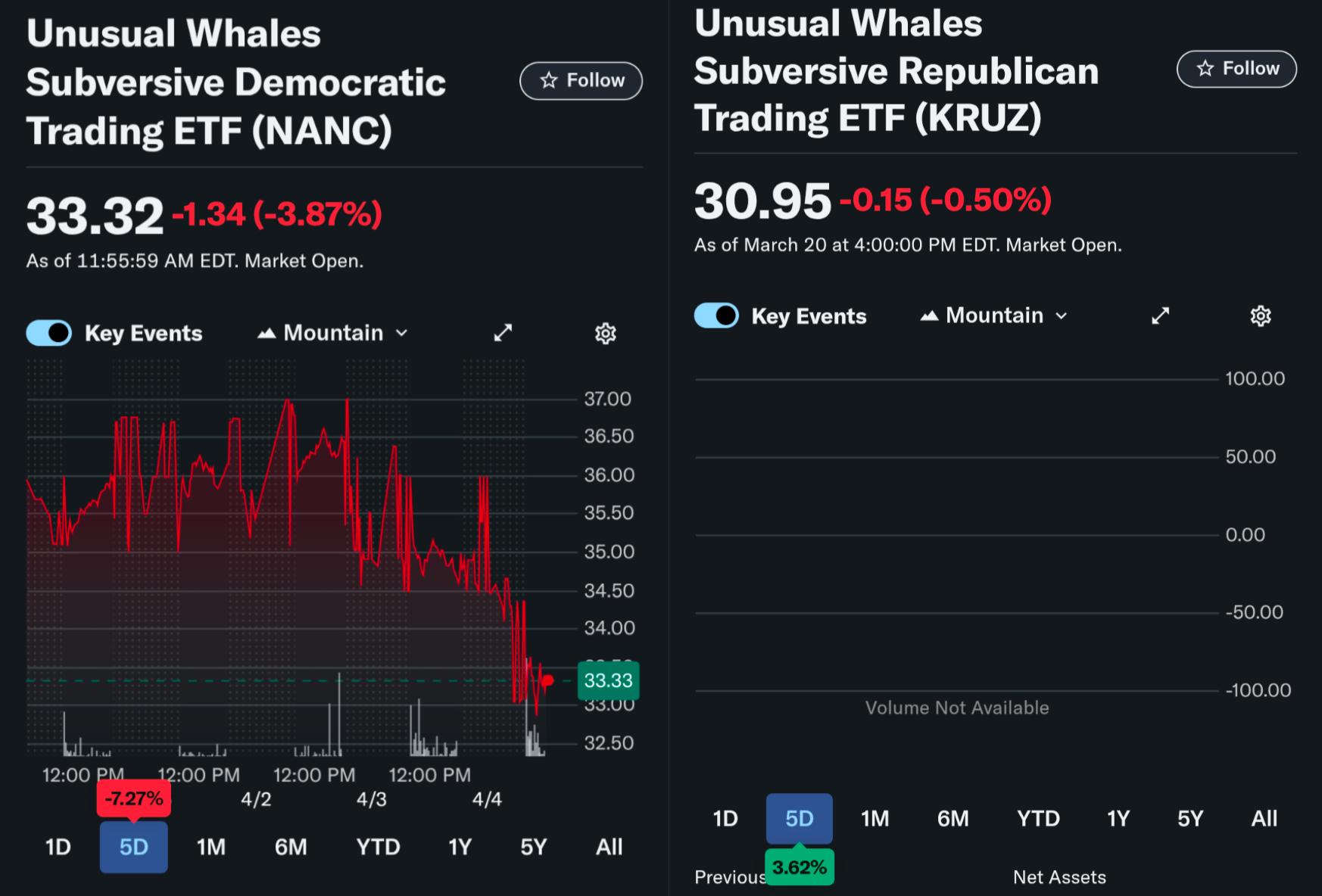
Task: Select 5D range on NANC chart
Action: click(134, 847)
